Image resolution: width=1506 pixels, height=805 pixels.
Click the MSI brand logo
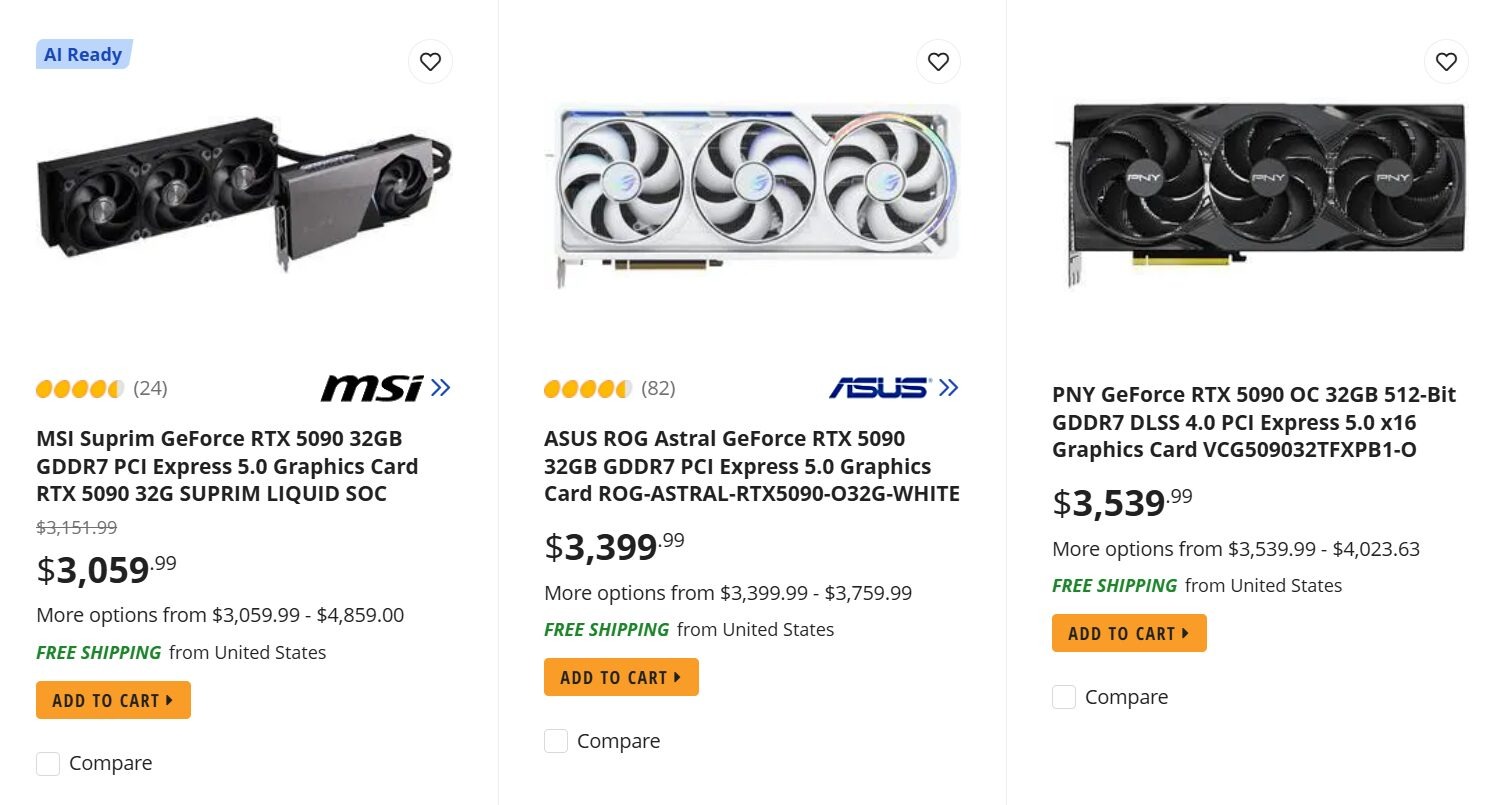(x=372, y=388)
